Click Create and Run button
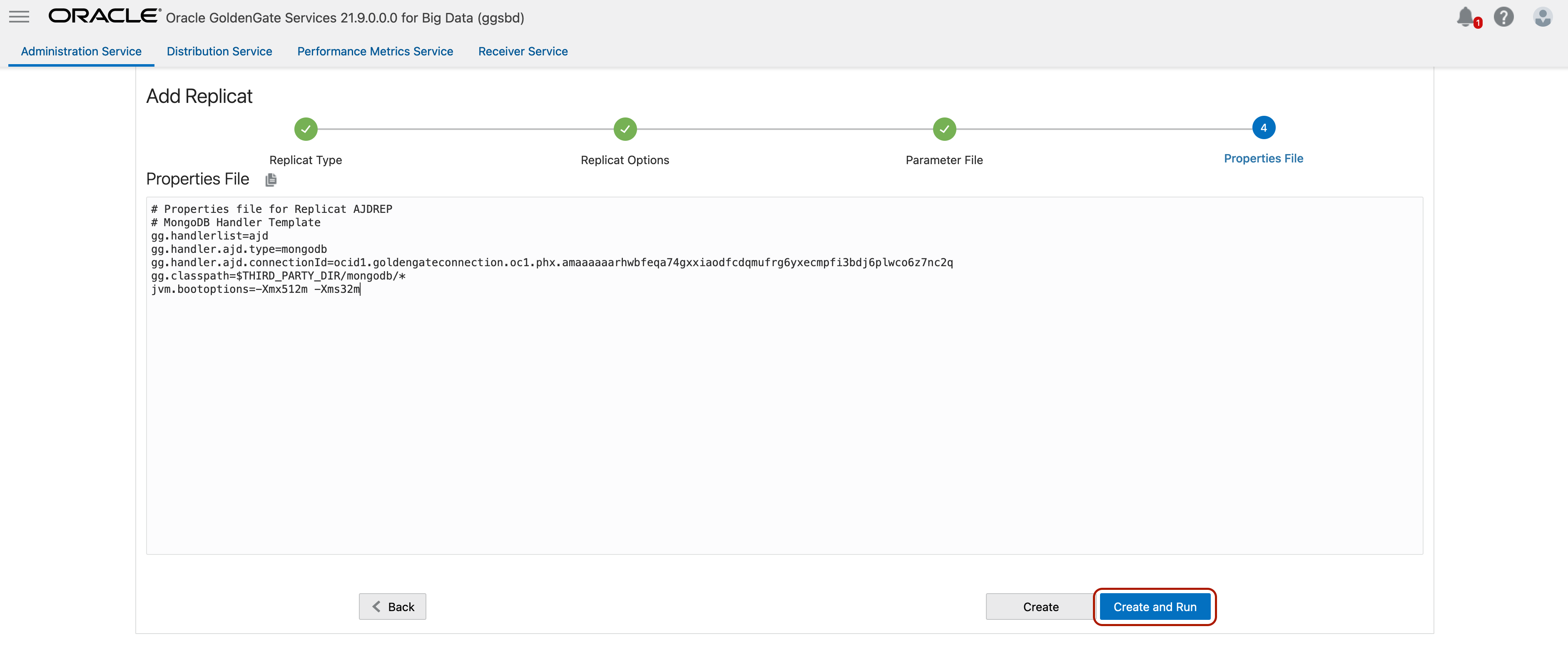Image resolution: width=1568 pixels, height=659 pixels. (1155, 607)
